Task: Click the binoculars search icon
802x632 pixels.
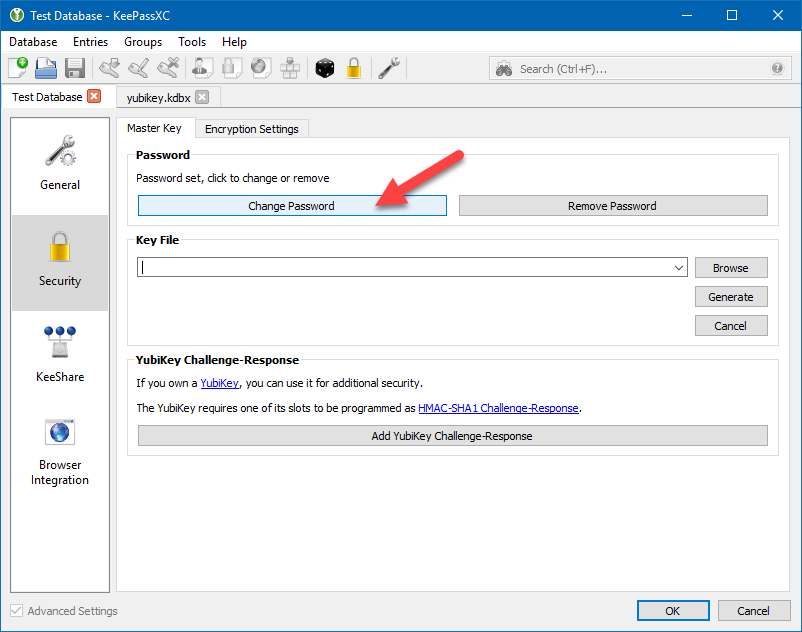Action: click(504, 69)
